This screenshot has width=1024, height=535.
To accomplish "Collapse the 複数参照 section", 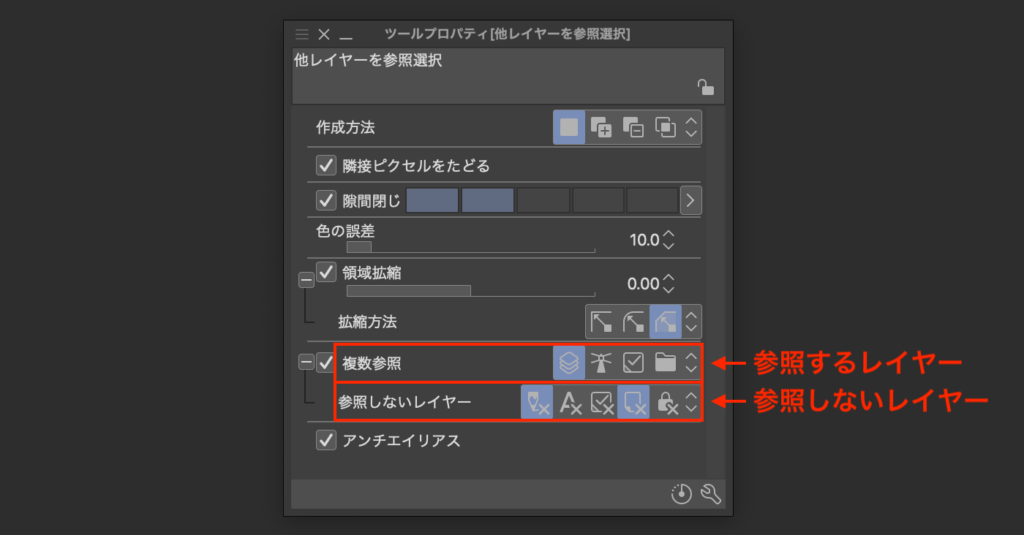I will pos(306,362).
